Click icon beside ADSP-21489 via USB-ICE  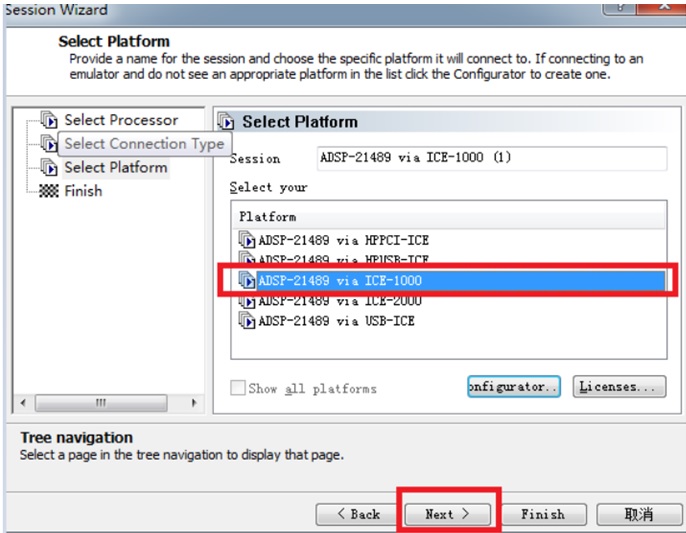coord(247,320)
